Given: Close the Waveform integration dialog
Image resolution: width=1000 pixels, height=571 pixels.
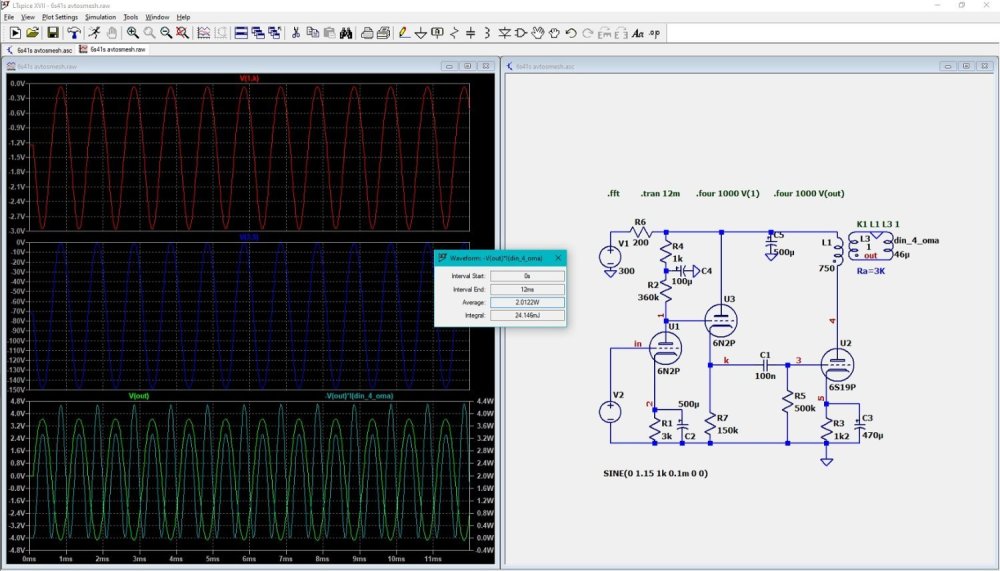Looking at the screenshot, I should point(558,257).
